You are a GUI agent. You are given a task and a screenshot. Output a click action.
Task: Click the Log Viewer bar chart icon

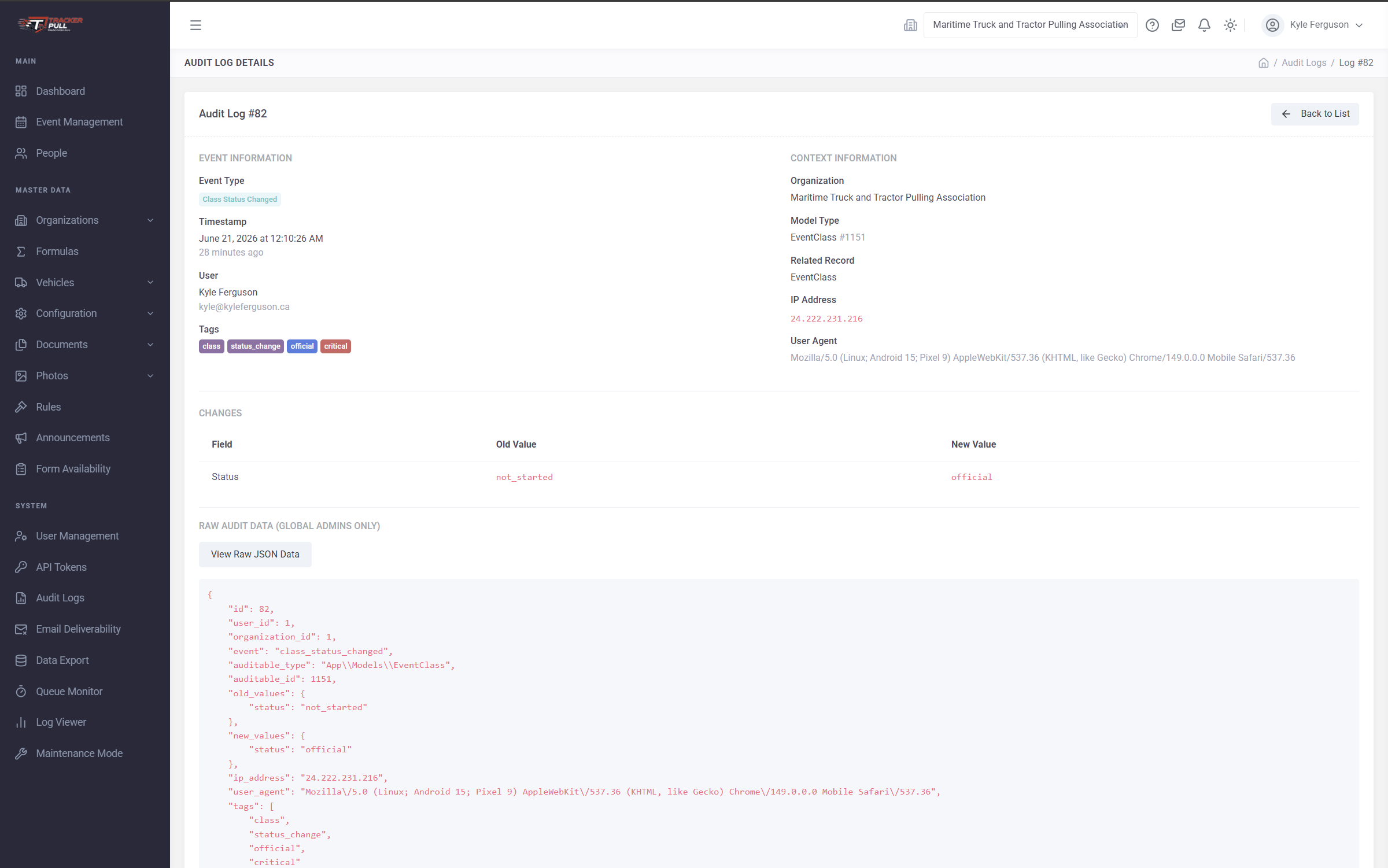pyautogui.click(x=21, y=722)
